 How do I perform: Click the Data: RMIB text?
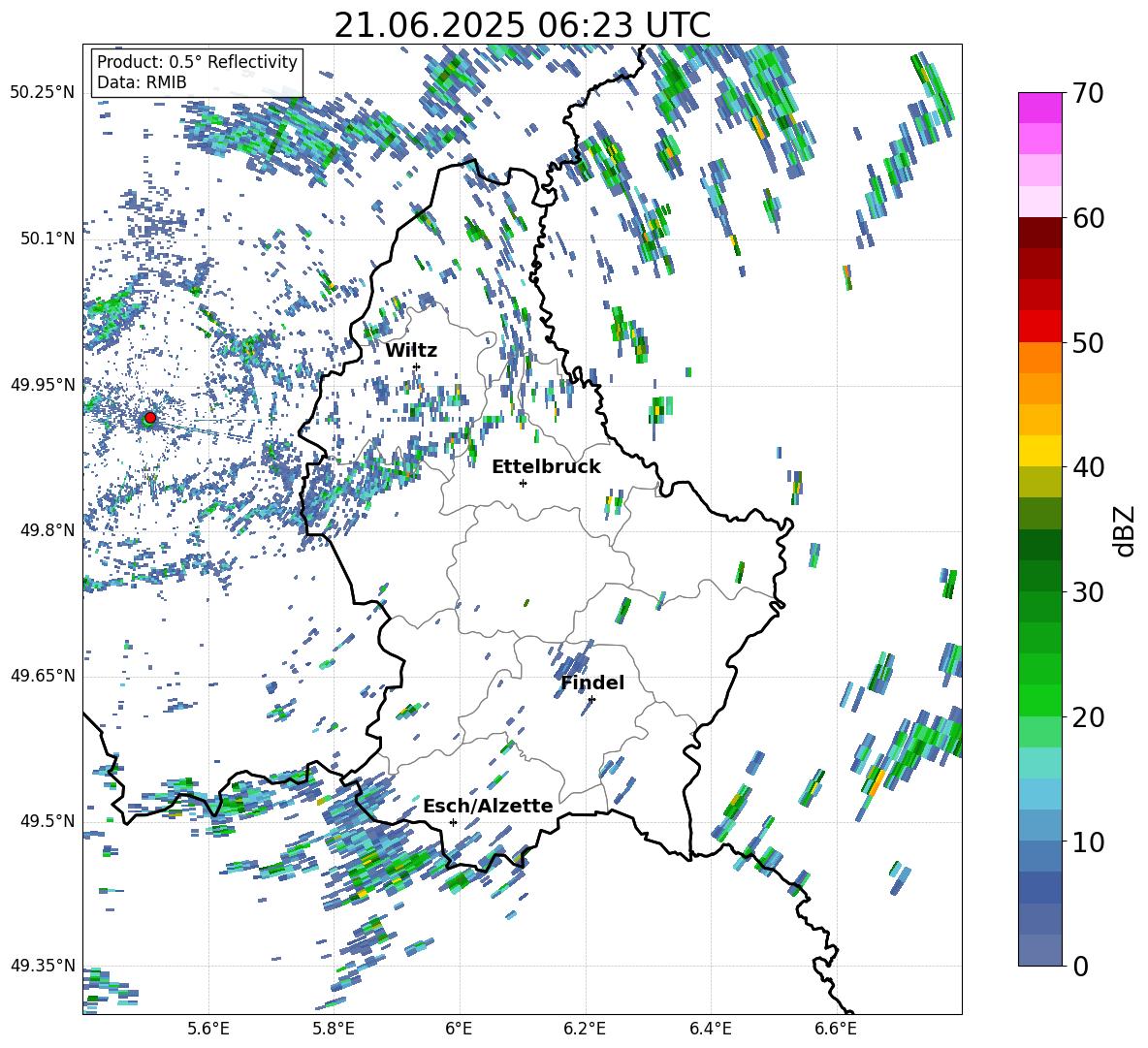(142, 82)
